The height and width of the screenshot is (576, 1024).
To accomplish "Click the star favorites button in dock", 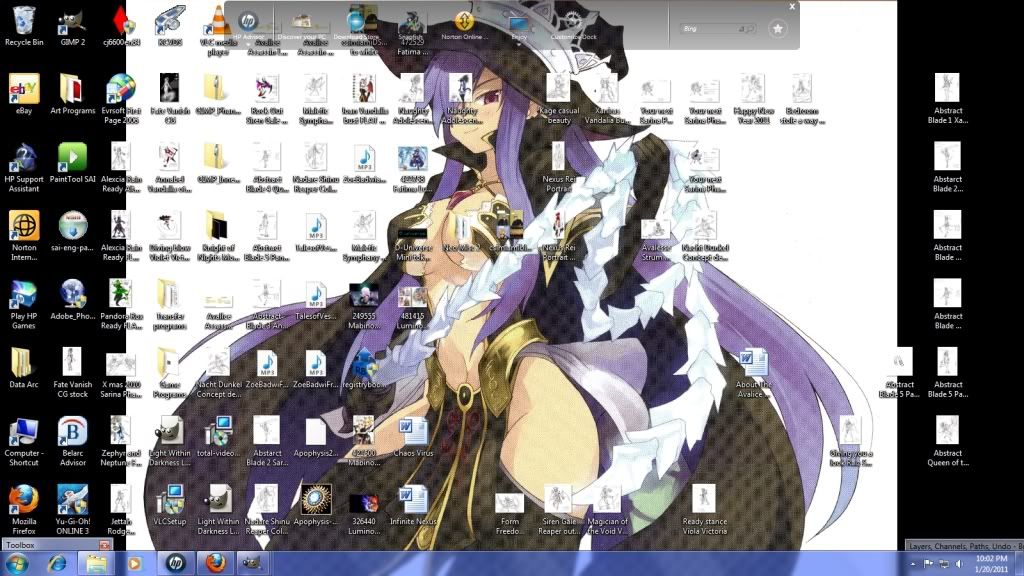I will (x=777, y=29).
